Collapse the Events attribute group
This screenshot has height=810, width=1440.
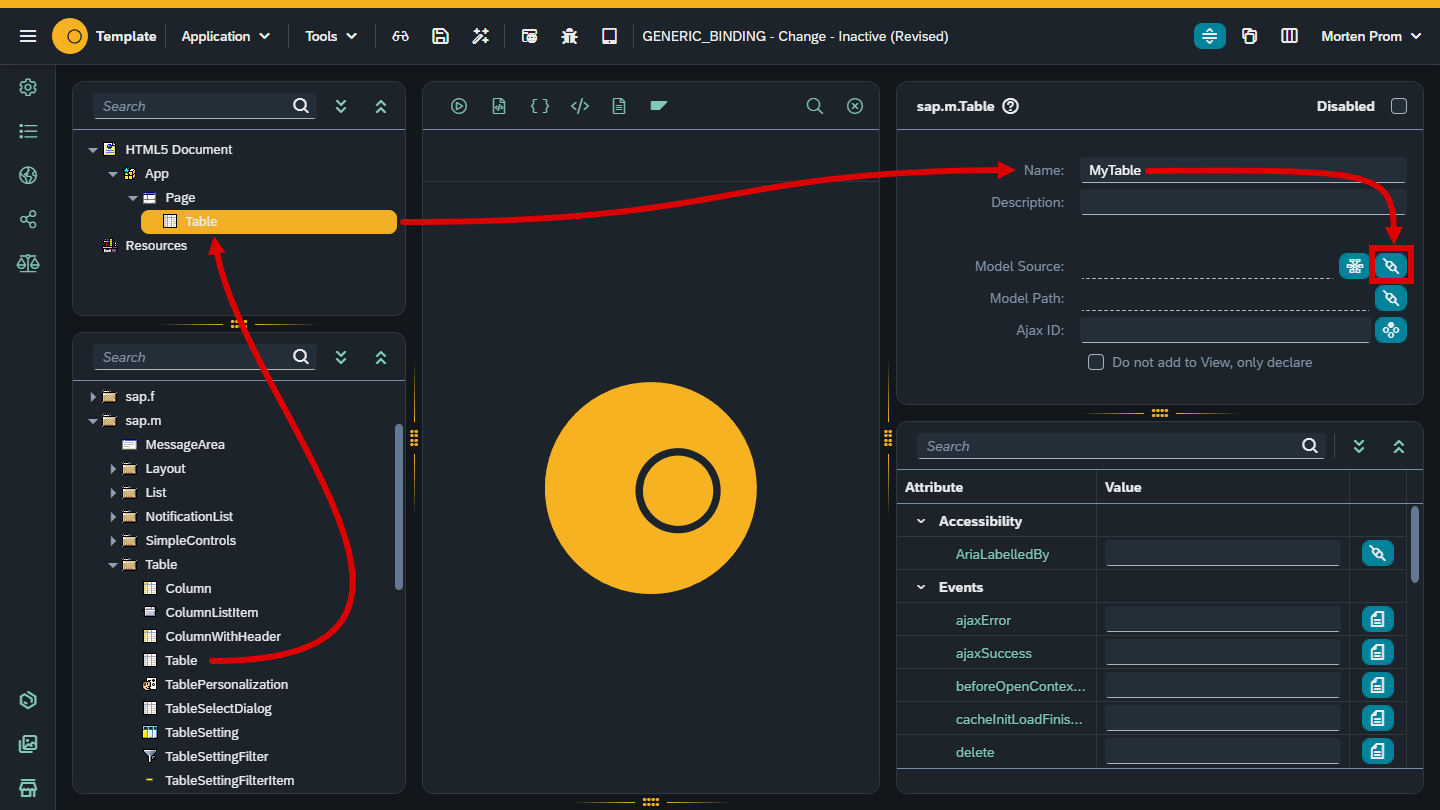921,587
